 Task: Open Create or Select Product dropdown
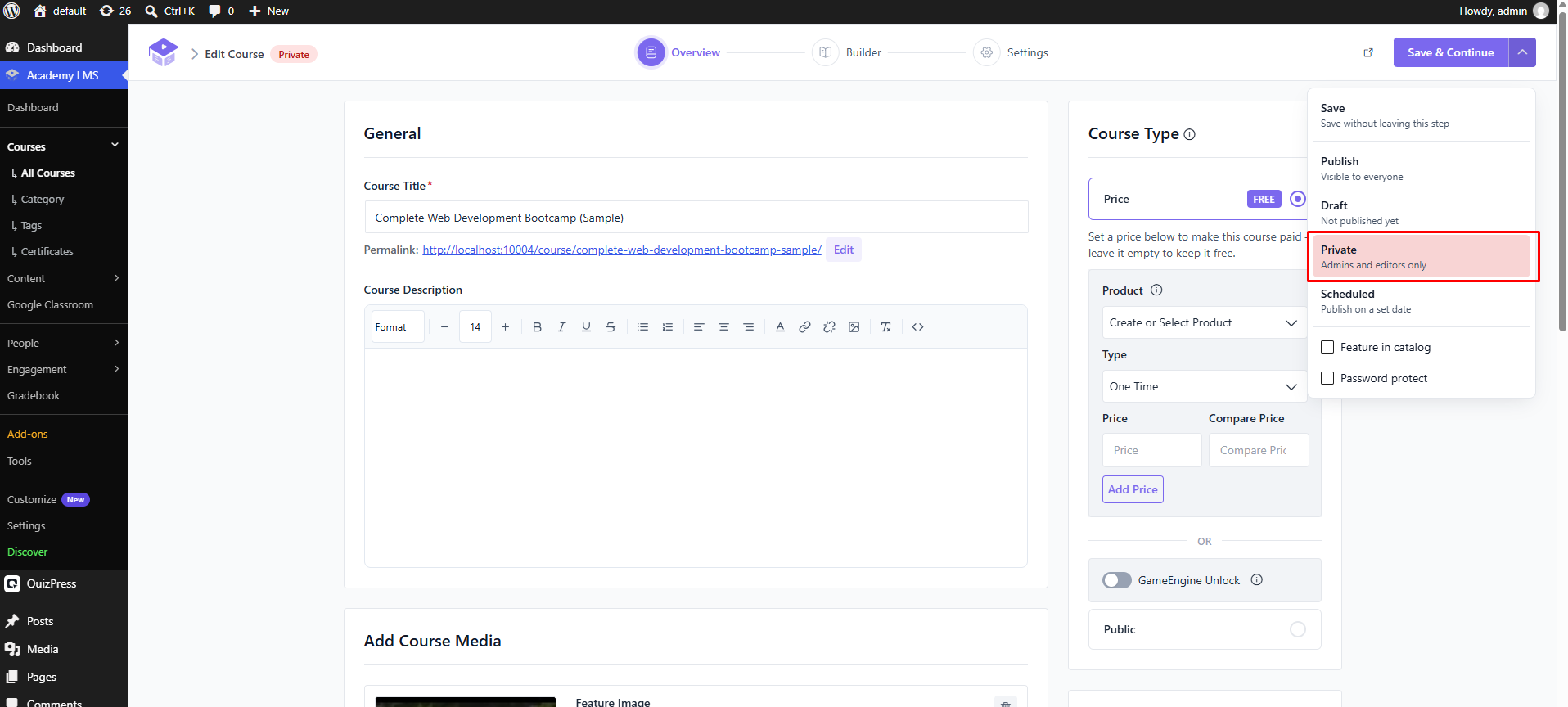(1204, 322)
